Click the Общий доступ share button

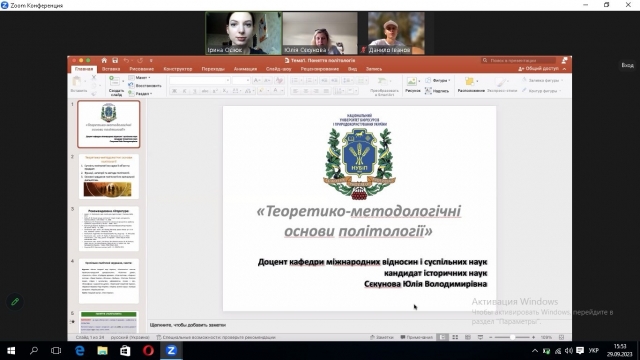[539, 69]
